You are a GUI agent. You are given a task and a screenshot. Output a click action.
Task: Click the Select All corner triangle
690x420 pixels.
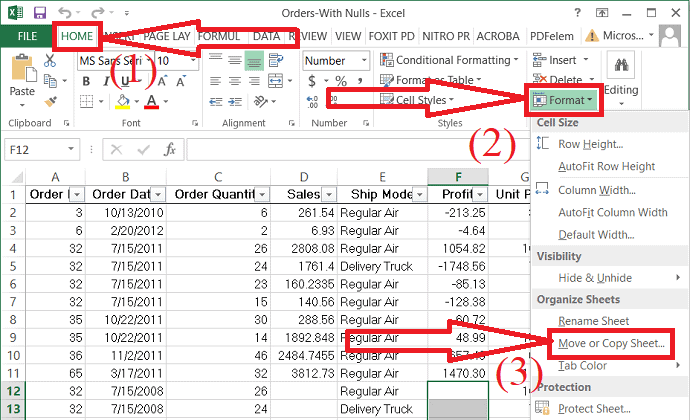coord(16,177)
